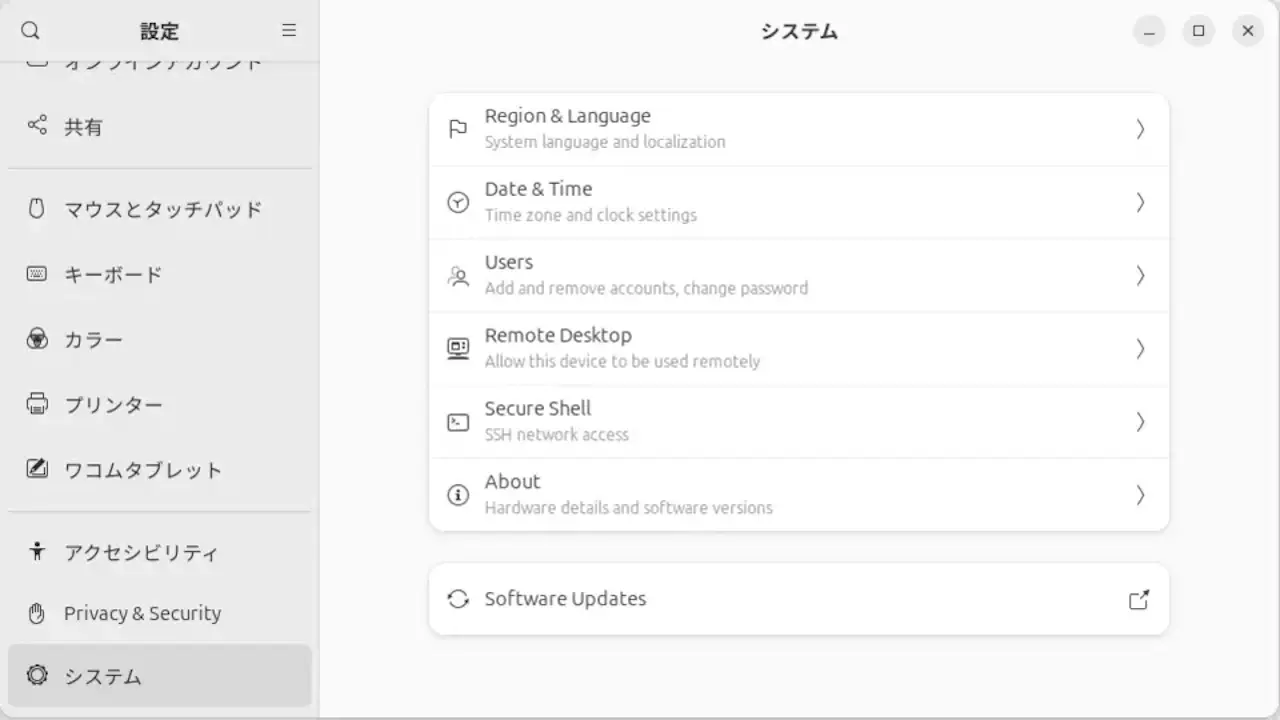The height and width of the screenshot is (720, 1280).
Task: Open Software Updates via external link icon
Action: click(1139, 599)
